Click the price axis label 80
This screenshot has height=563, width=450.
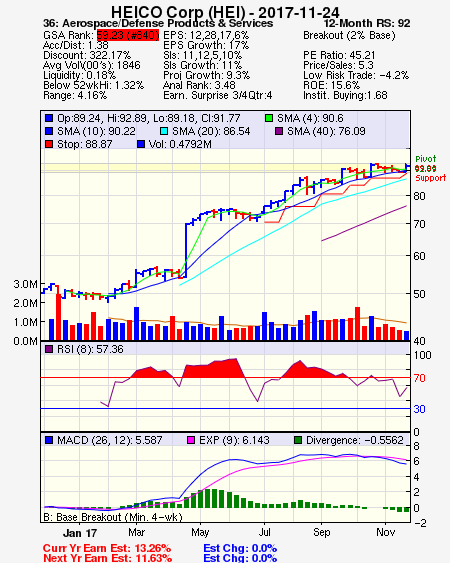(x=419, y=196)
